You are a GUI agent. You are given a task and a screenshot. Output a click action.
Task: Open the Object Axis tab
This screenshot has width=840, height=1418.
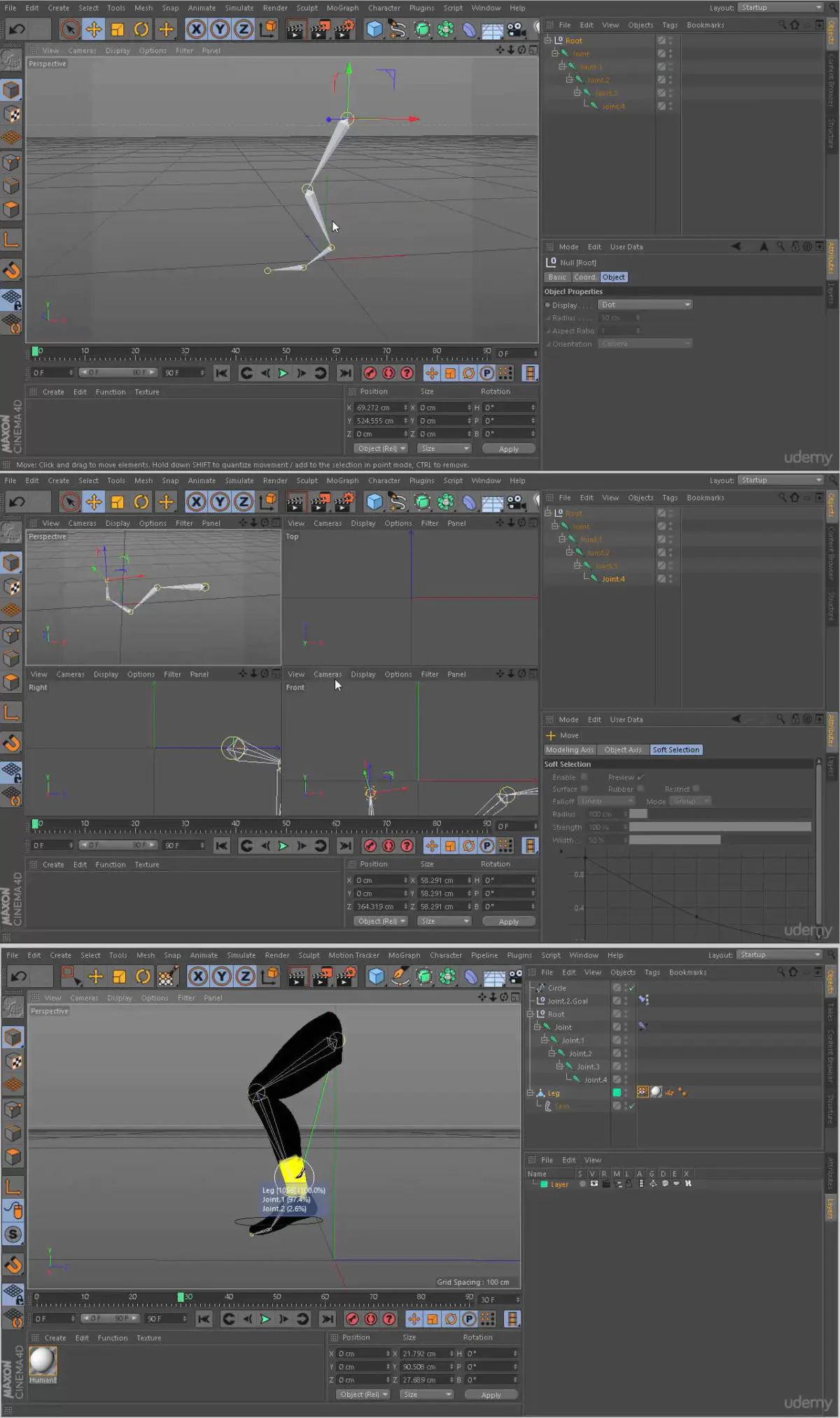[623, 750]
